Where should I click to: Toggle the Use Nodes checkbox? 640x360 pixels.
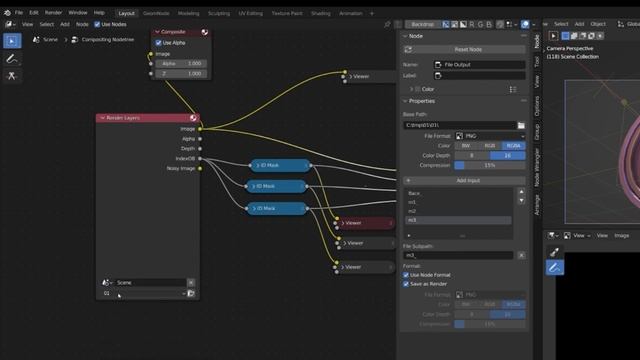[x=97, y=24]
